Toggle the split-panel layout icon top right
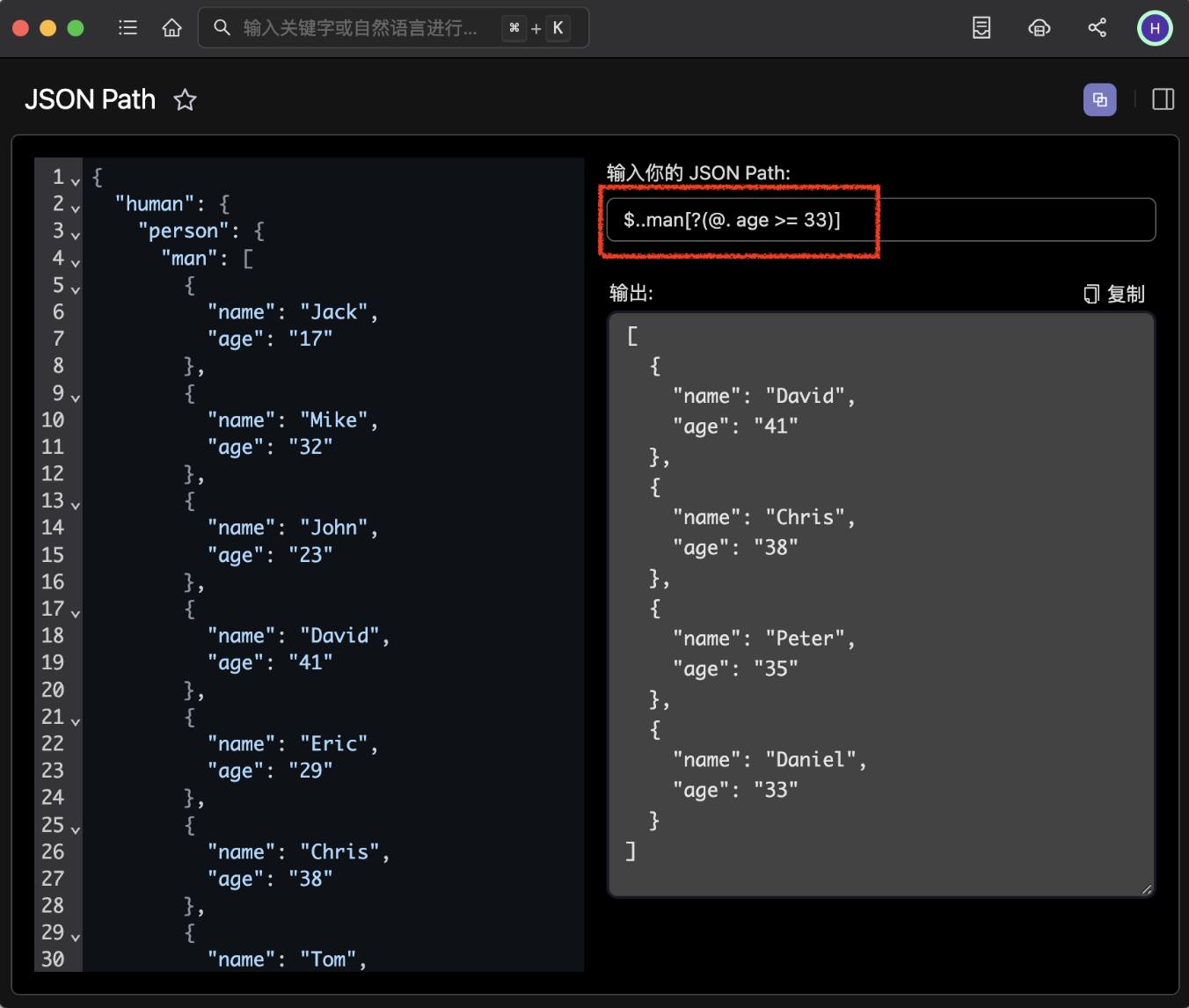This screenshot has height=1008, width=1189. click(1162, 99)
